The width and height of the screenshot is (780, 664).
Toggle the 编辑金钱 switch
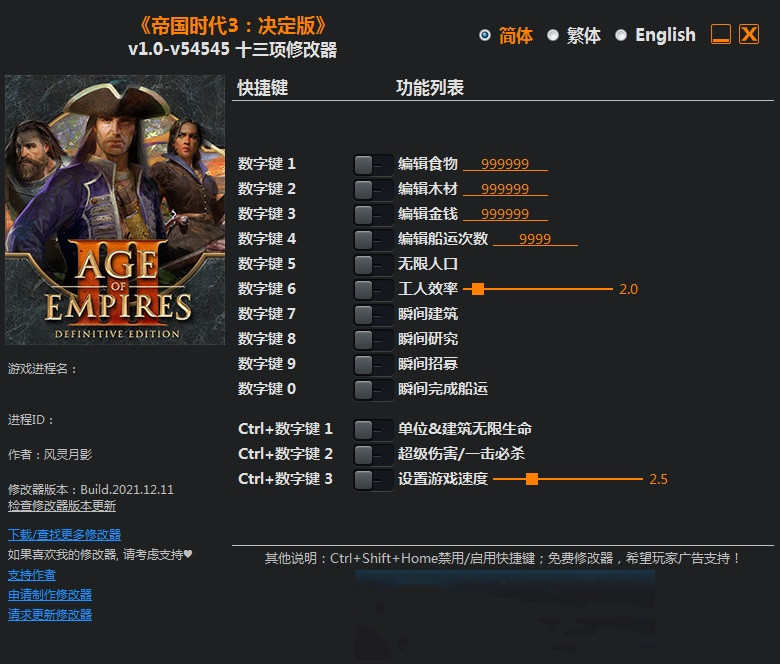pyautogui.click(x=373, y=214)
